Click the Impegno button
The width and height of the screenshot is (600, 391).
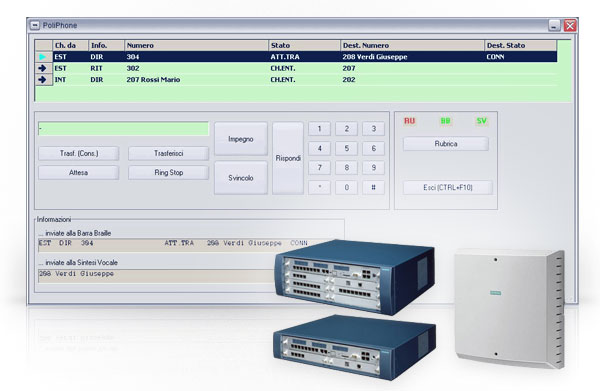tap(241, 139)
